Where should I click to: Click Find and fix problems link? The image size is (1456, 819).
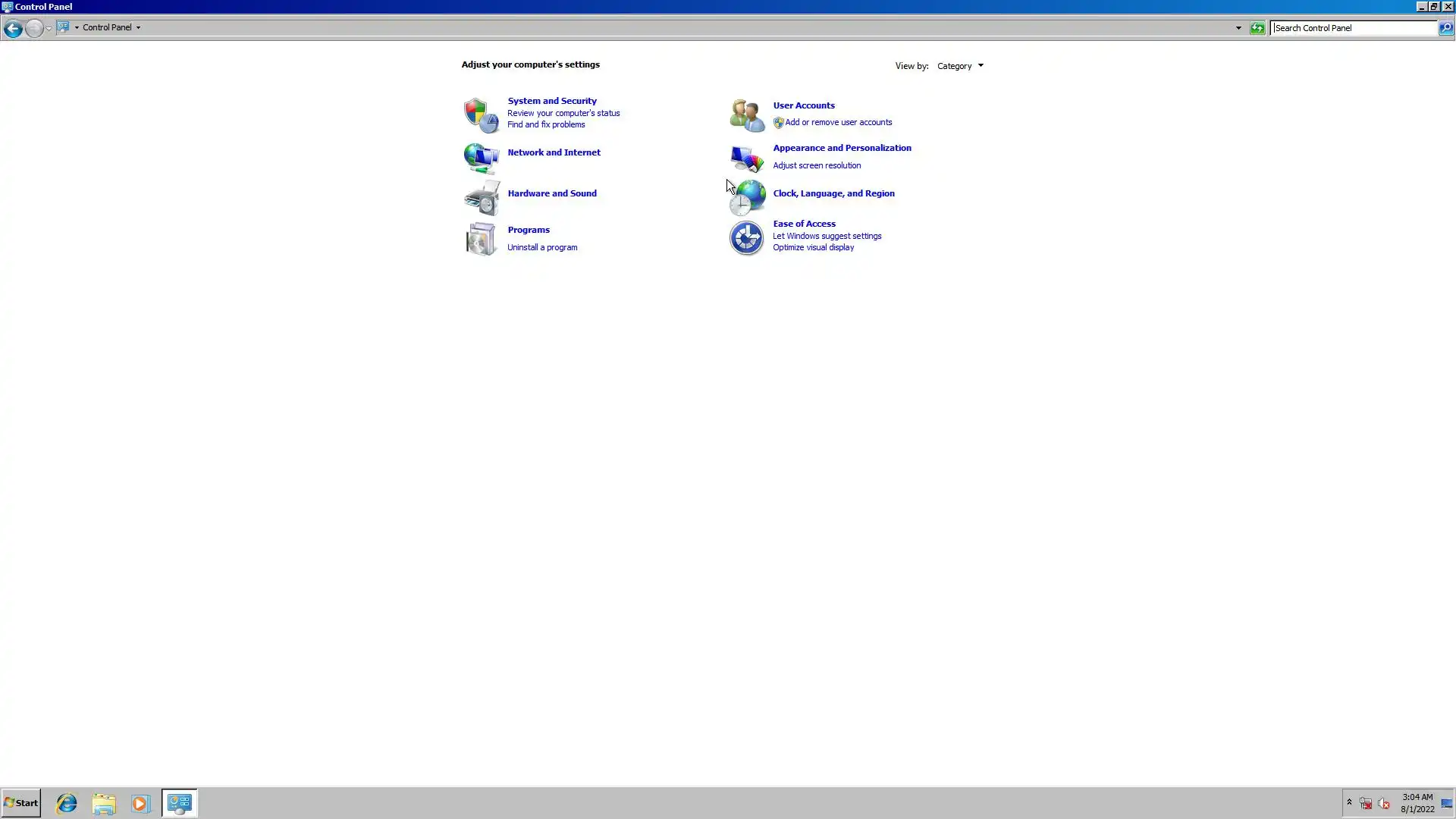tap(545, 124)
